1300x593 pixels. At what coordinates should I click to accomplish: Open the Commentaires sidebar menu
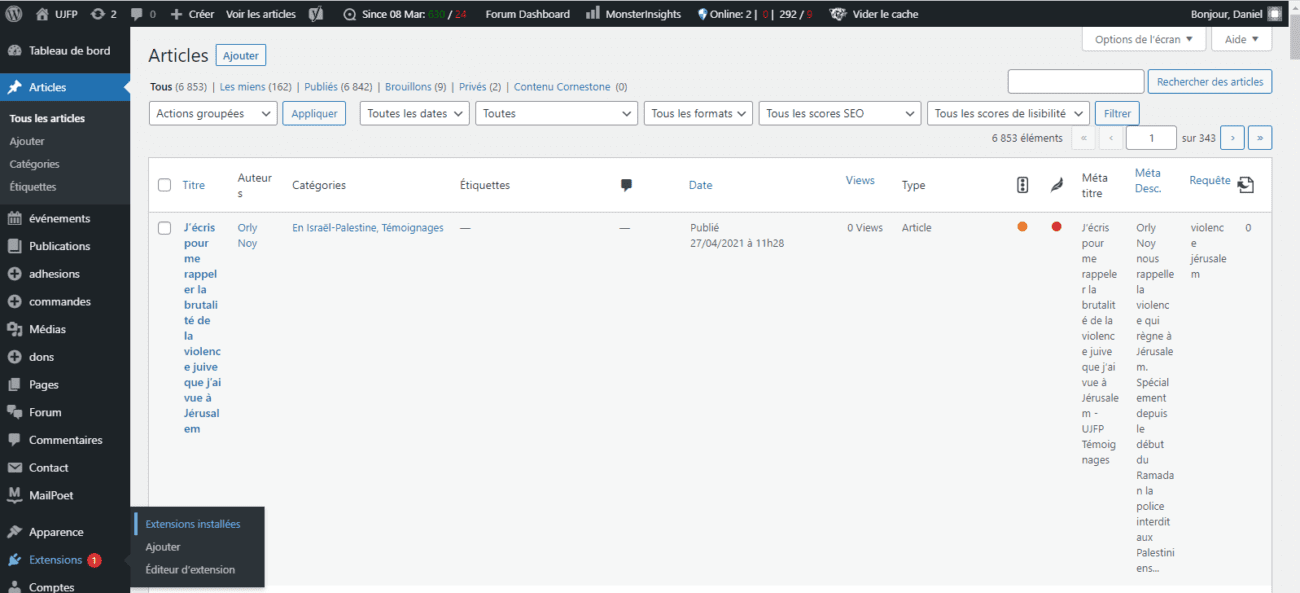65,440
